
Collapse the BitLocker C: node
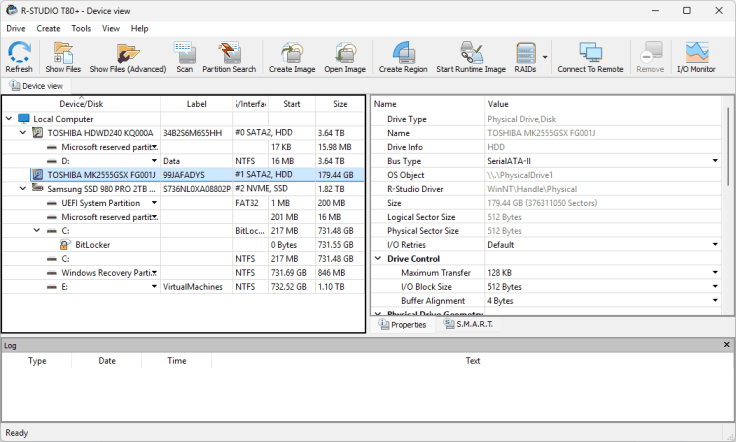[37, 230]
